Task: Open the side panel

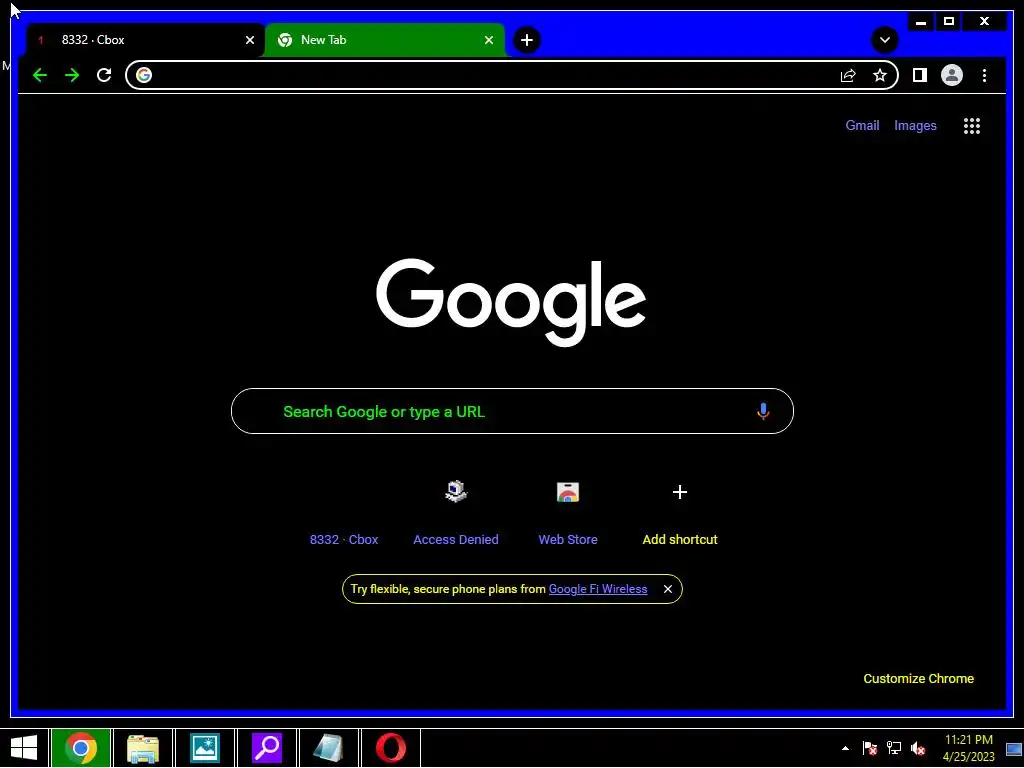Action: 920,75
